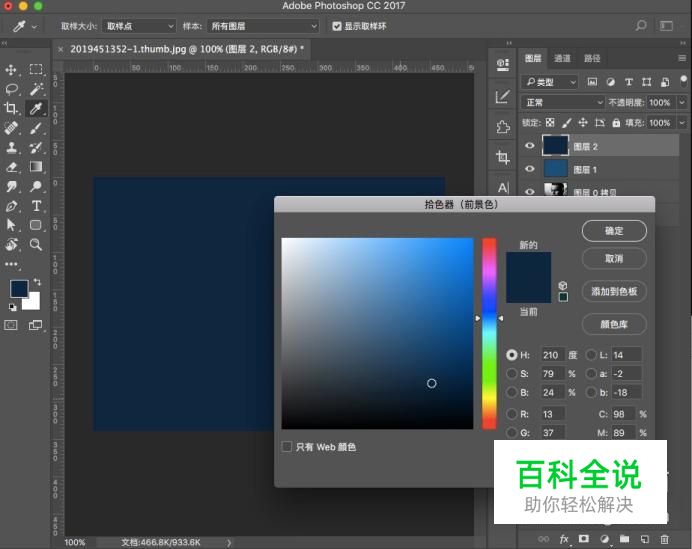Lock transparent pixels icon

[550, 123]
